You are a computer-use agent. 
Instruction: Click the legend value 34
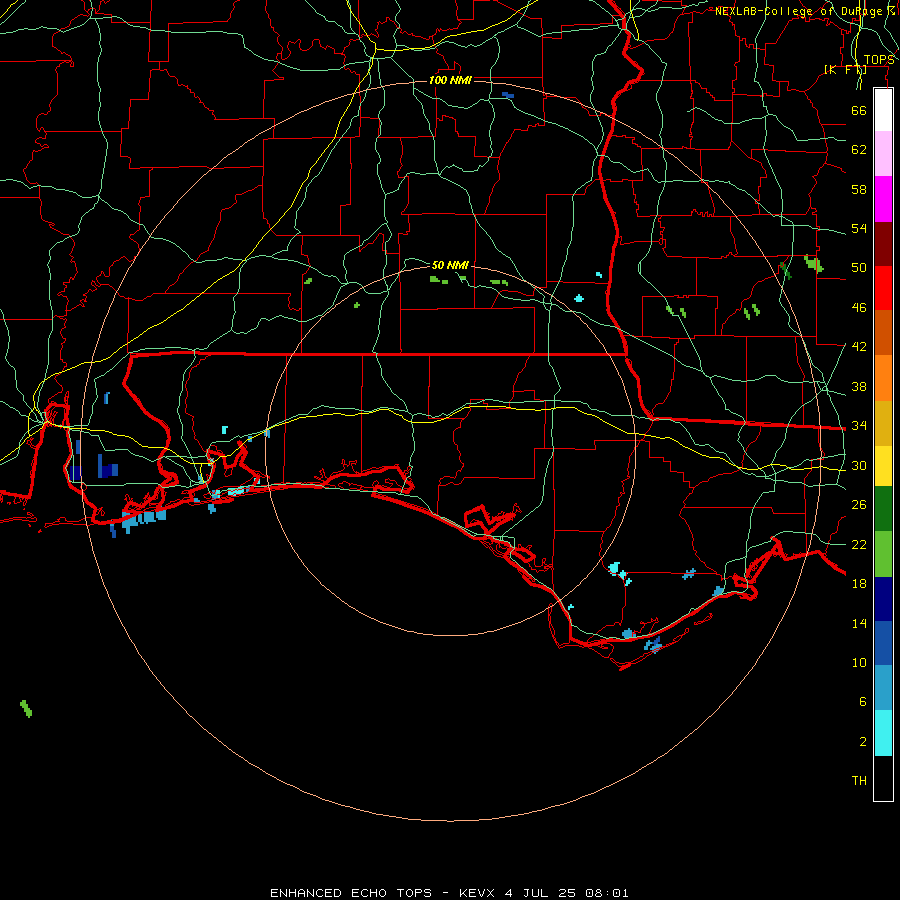click(x=859, y=426)
